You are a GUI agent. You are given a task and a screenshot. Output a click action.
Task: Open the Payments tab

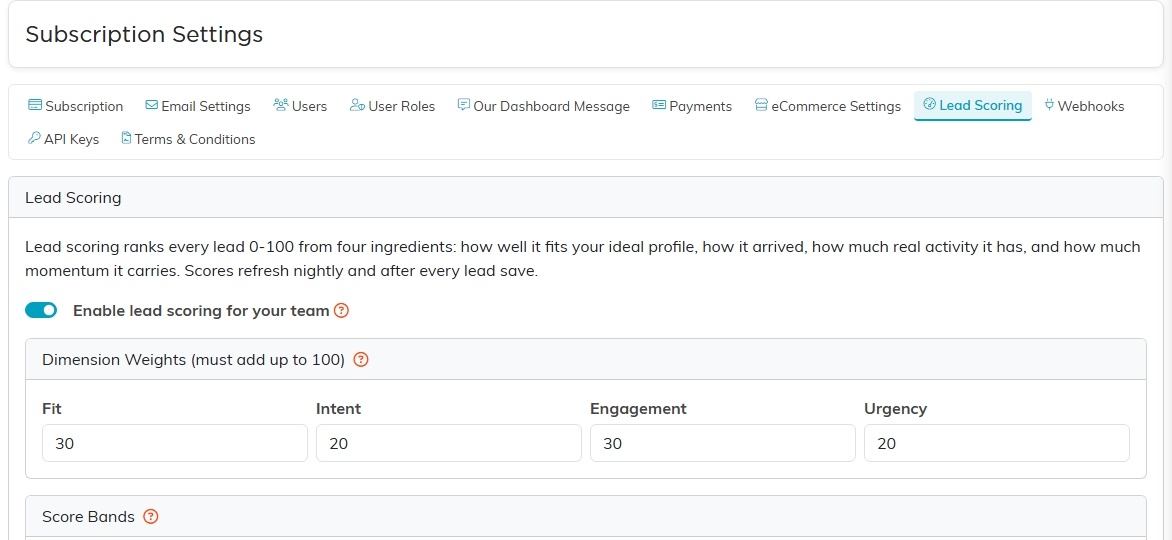click(692, 106)
